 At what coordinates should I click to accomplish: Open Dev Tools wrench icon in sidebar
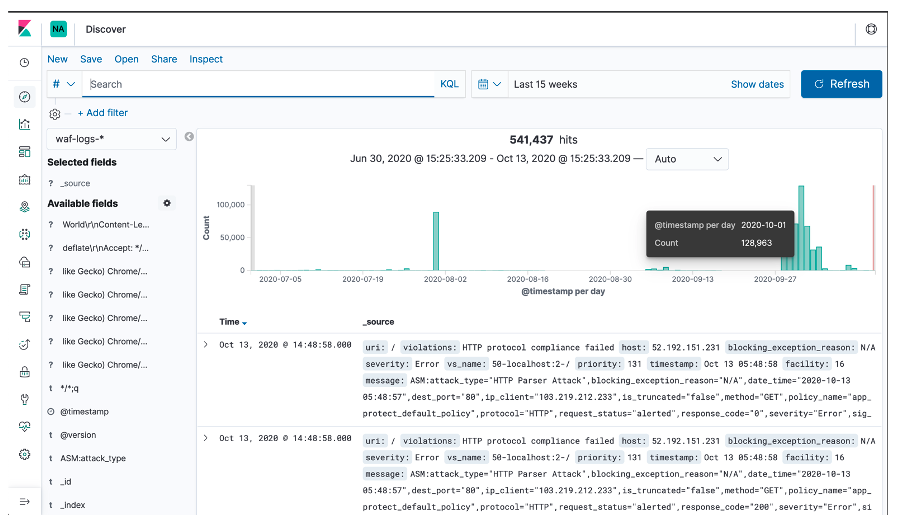[24, 399]
